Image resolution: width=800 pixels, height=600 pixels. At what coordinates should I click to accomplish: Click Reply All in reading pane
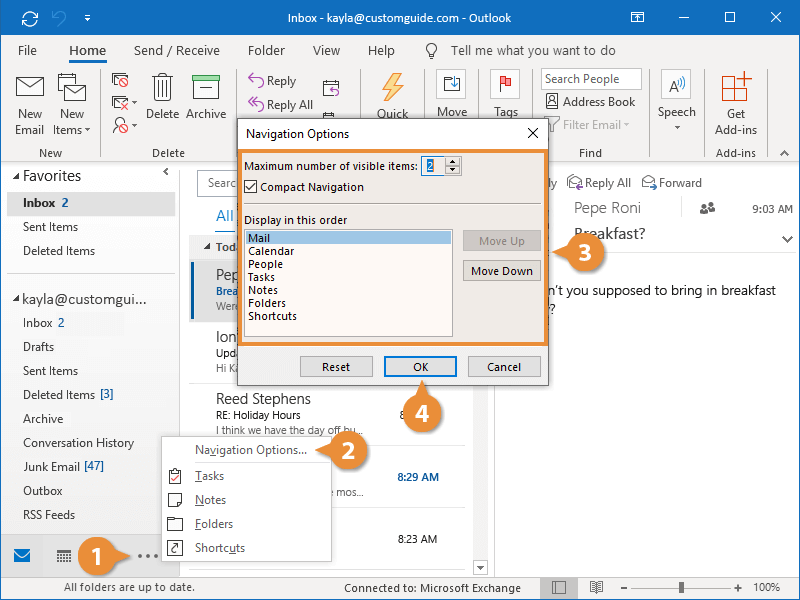pos(599,183)
